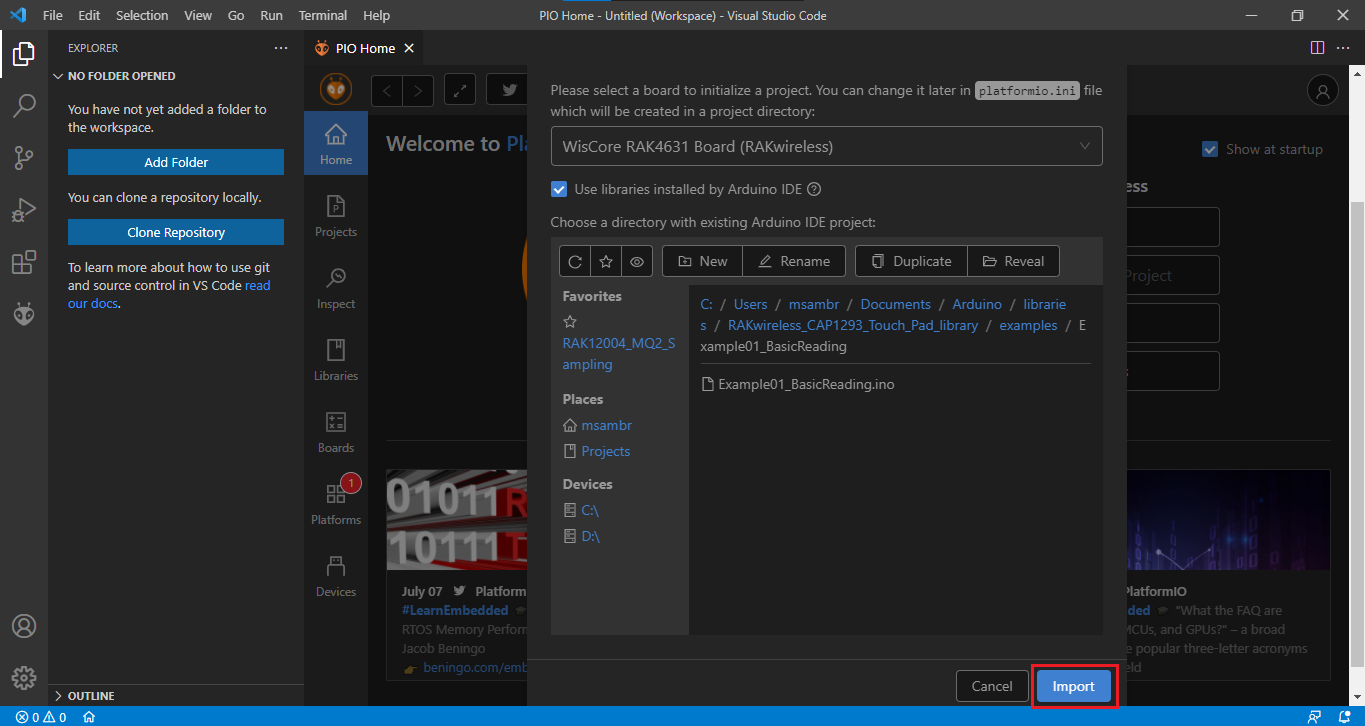Open the Search view in activity bar
This screenshot has height=726, width=1365.
(24, 105)
